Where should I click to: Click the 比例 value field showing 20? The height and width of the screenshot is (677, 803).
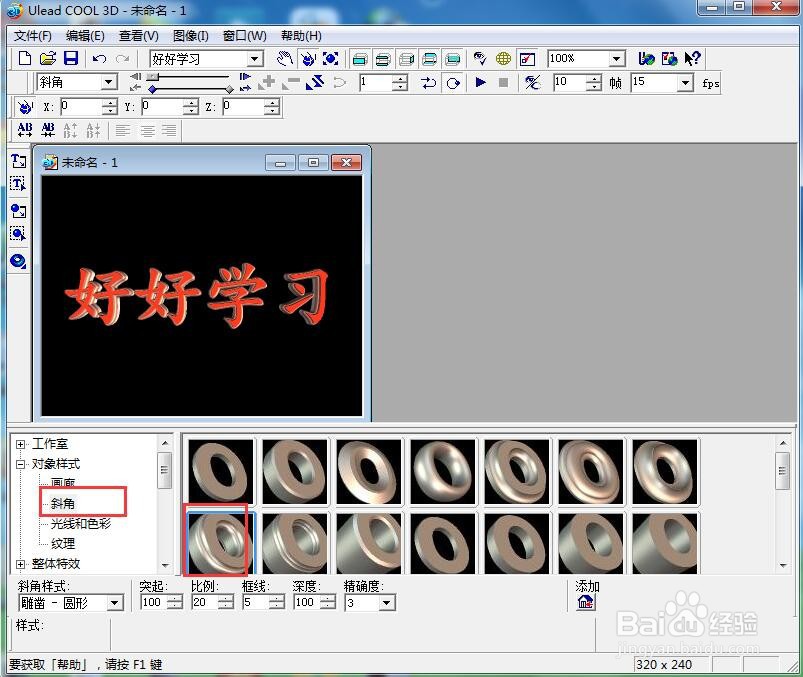pos(205,602)
